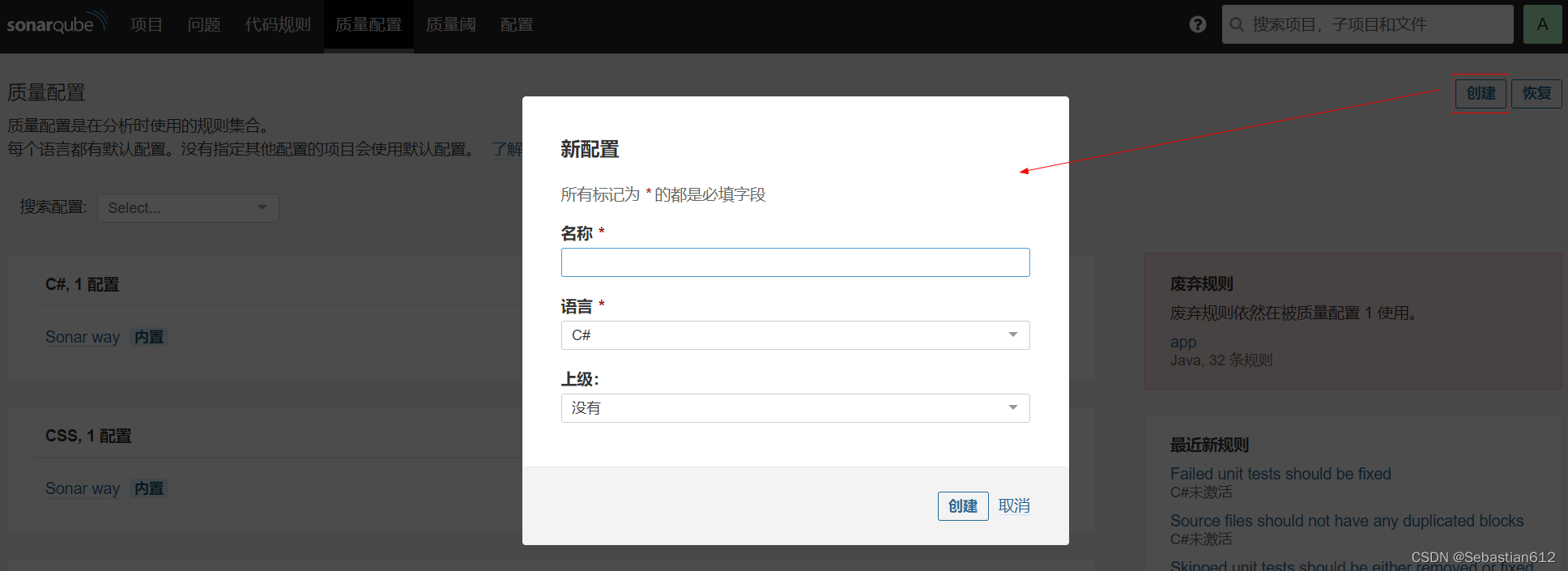Click the search projects input field
1568x571 pixels.
coord(1368,24)
